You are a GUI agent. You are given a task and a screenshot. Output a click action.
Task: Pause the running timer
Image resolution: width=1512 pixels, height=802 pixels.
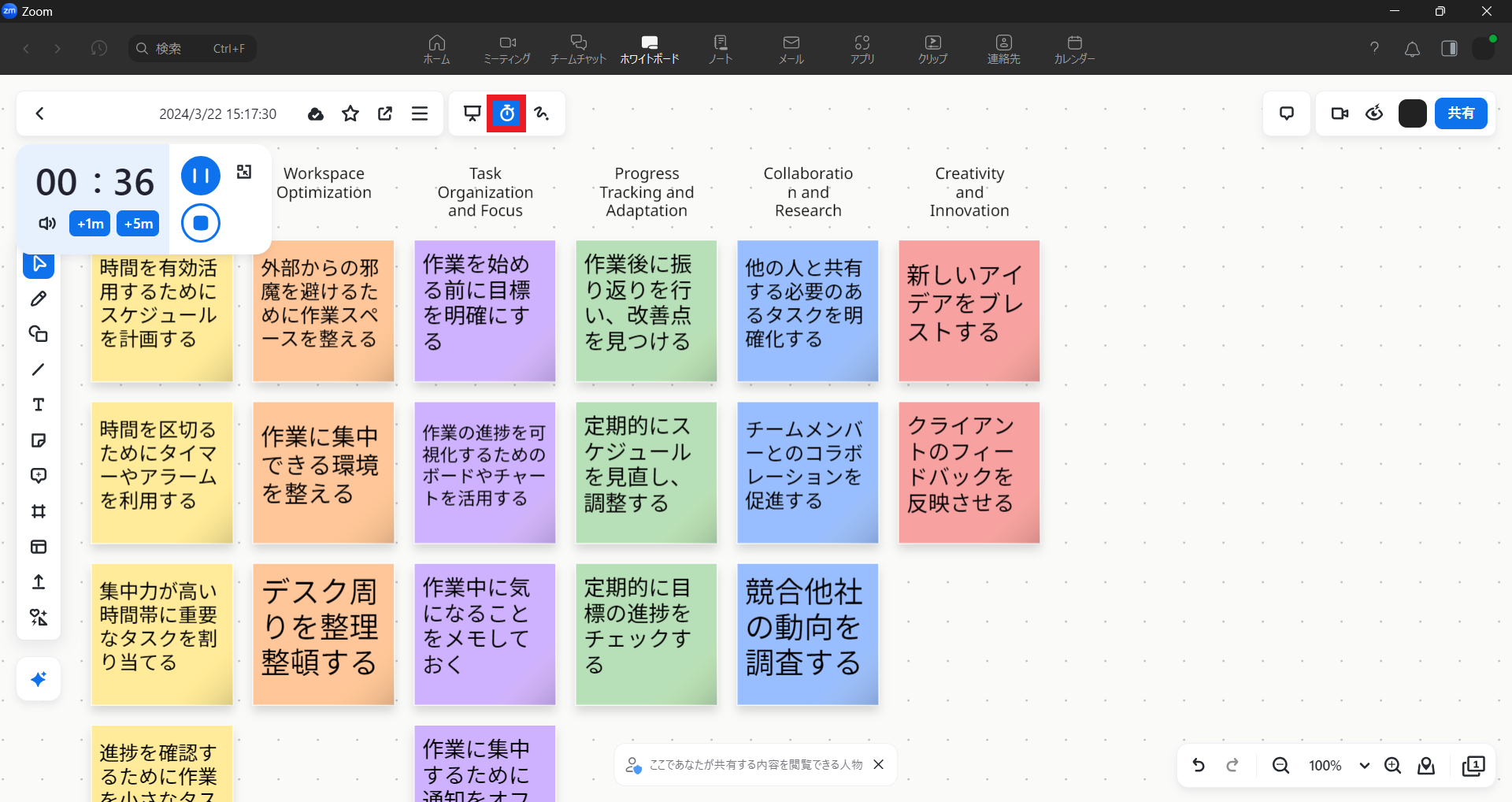pos(201,176)
